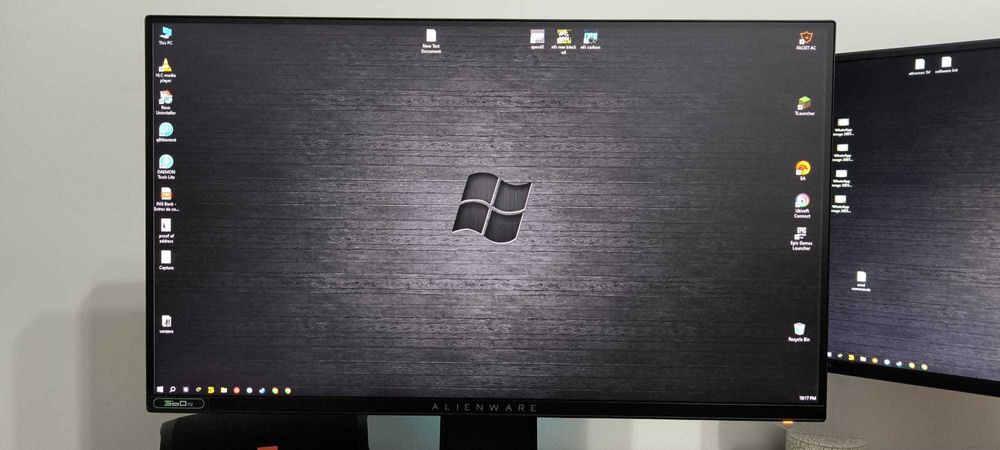Select nfs mw black ed shortcut
1000x450 pixels.
tap(563, 41)
